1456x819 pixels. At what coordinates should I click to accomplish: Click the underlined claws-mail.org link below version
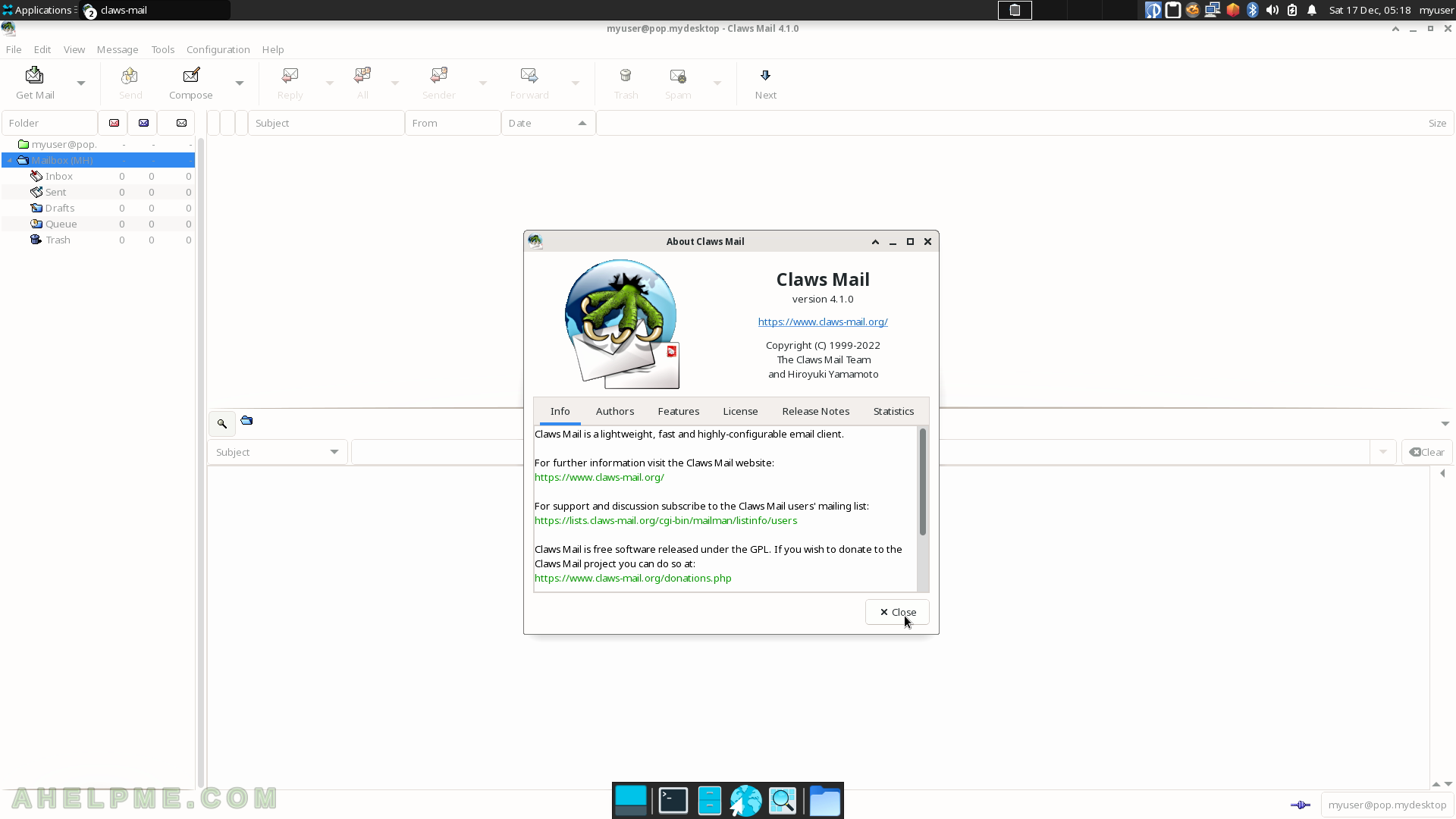pyautogui.click(x=823, y=322)
